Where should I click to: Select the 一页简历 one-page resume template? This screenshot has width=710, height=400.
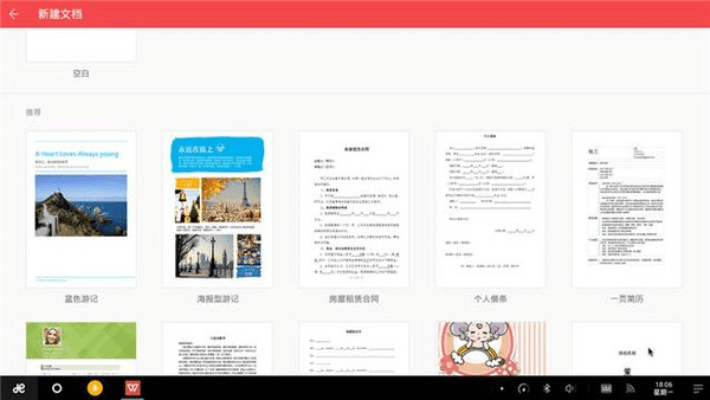point(626,209)
